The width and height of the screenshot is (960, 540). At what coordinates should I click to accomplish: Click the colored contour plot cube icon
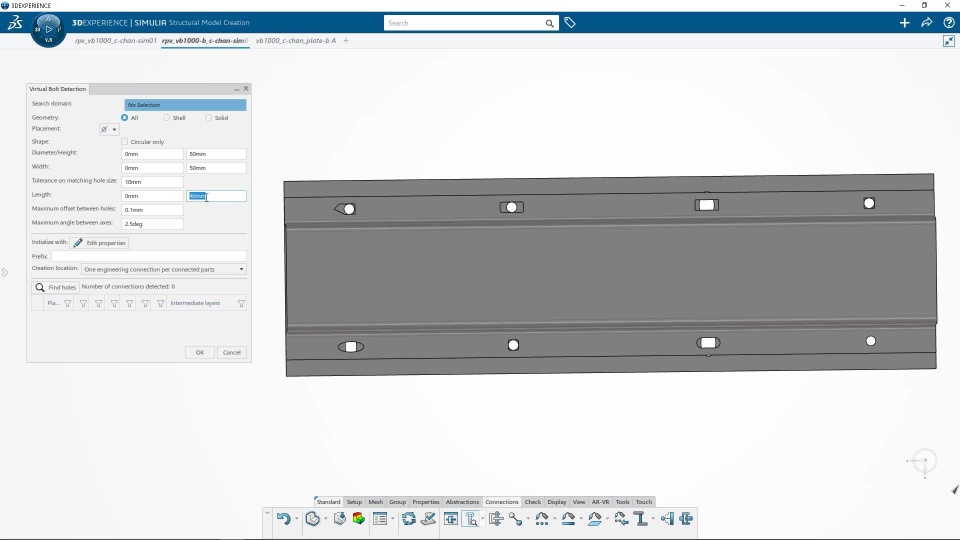coord(358,519)
